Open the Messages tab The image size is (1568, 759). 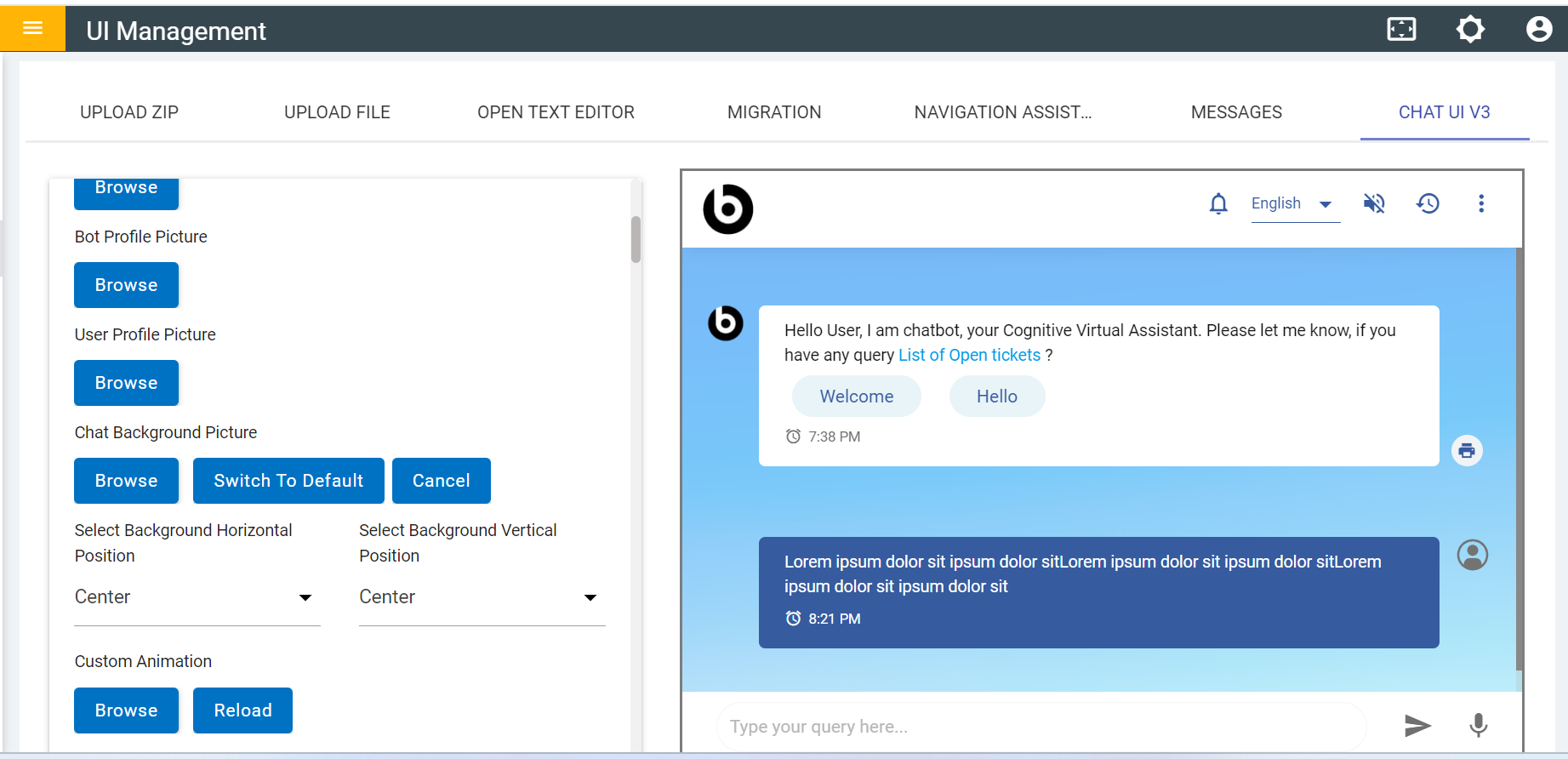1236,112
